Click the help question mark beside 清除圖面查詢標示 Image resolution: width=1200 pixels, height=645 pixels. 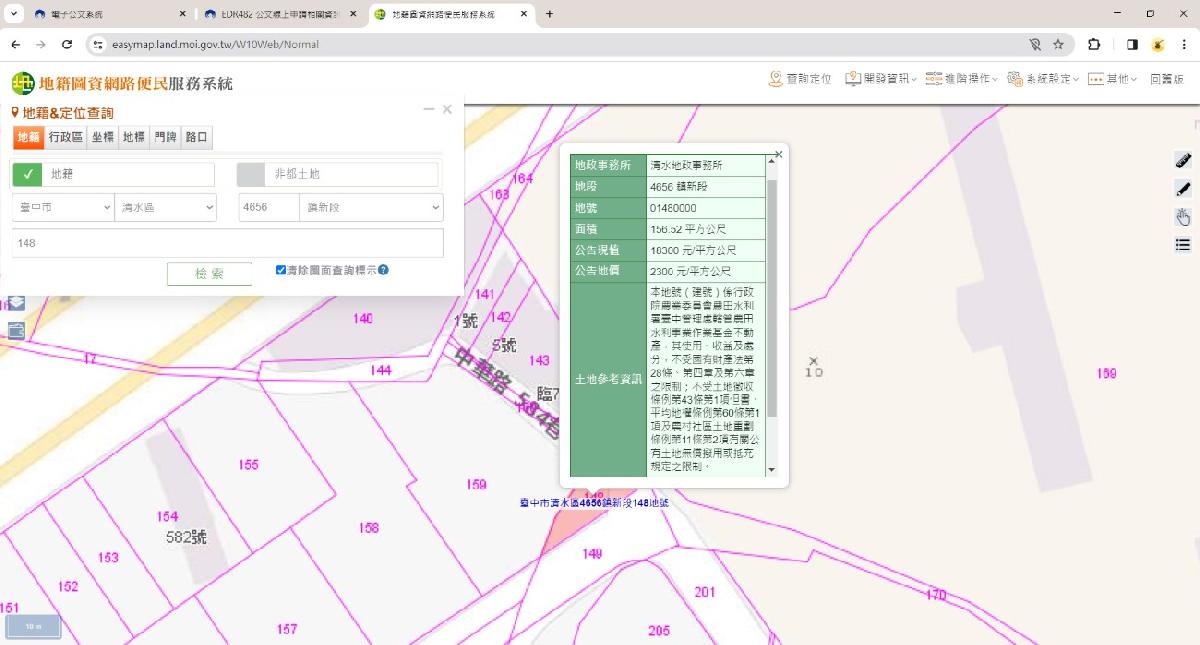[x=383, y=270]
